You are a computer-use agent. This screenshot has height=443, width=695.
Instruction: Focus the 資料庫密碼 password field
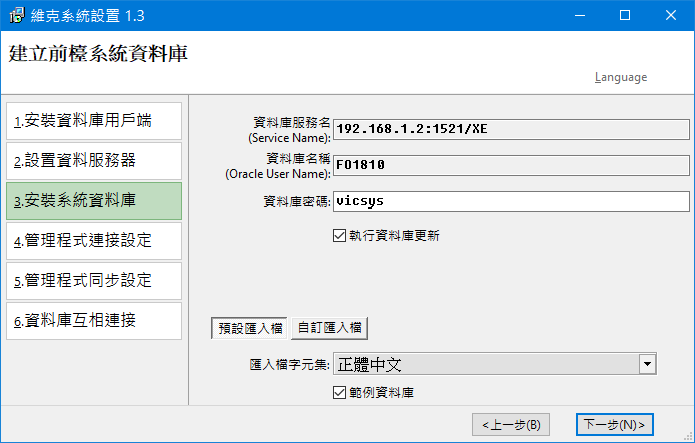point(510,201)
